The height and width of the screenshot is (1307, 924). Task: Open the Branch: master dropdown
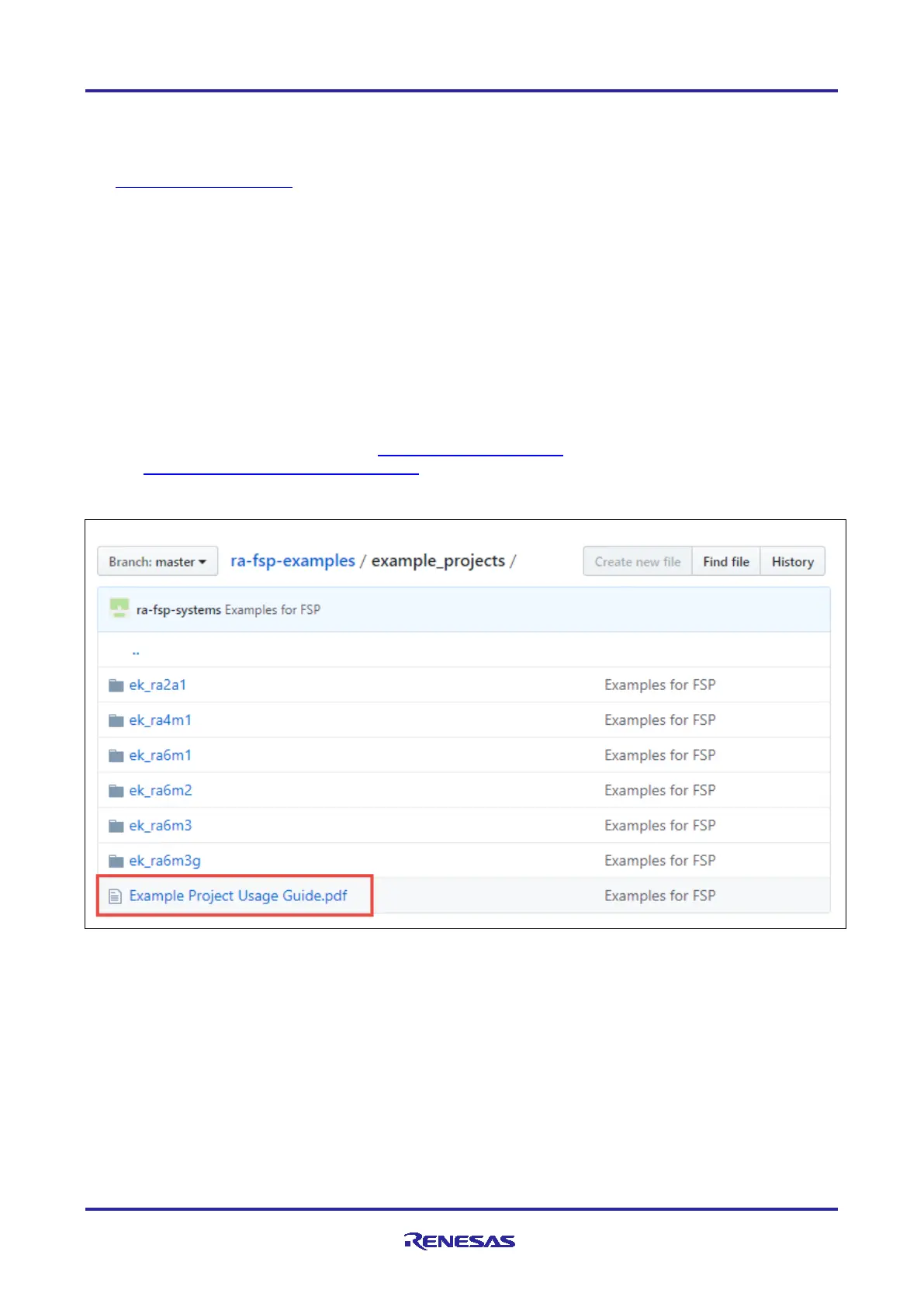click(157, 561)
